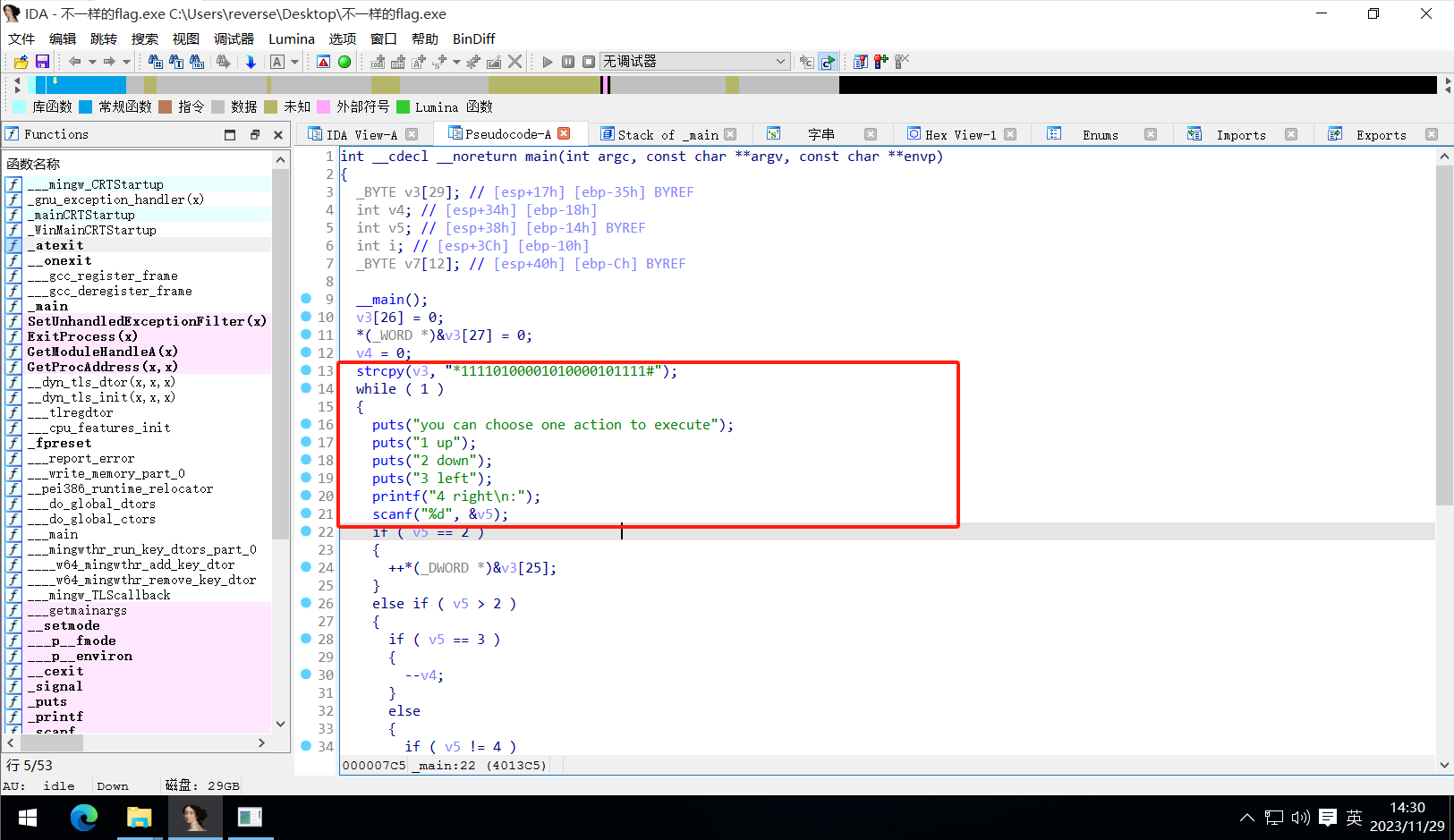This screenshot has width=1454, height=840.
Task: Click the boxed letter A toolbar icon
Action: [277, 62]
